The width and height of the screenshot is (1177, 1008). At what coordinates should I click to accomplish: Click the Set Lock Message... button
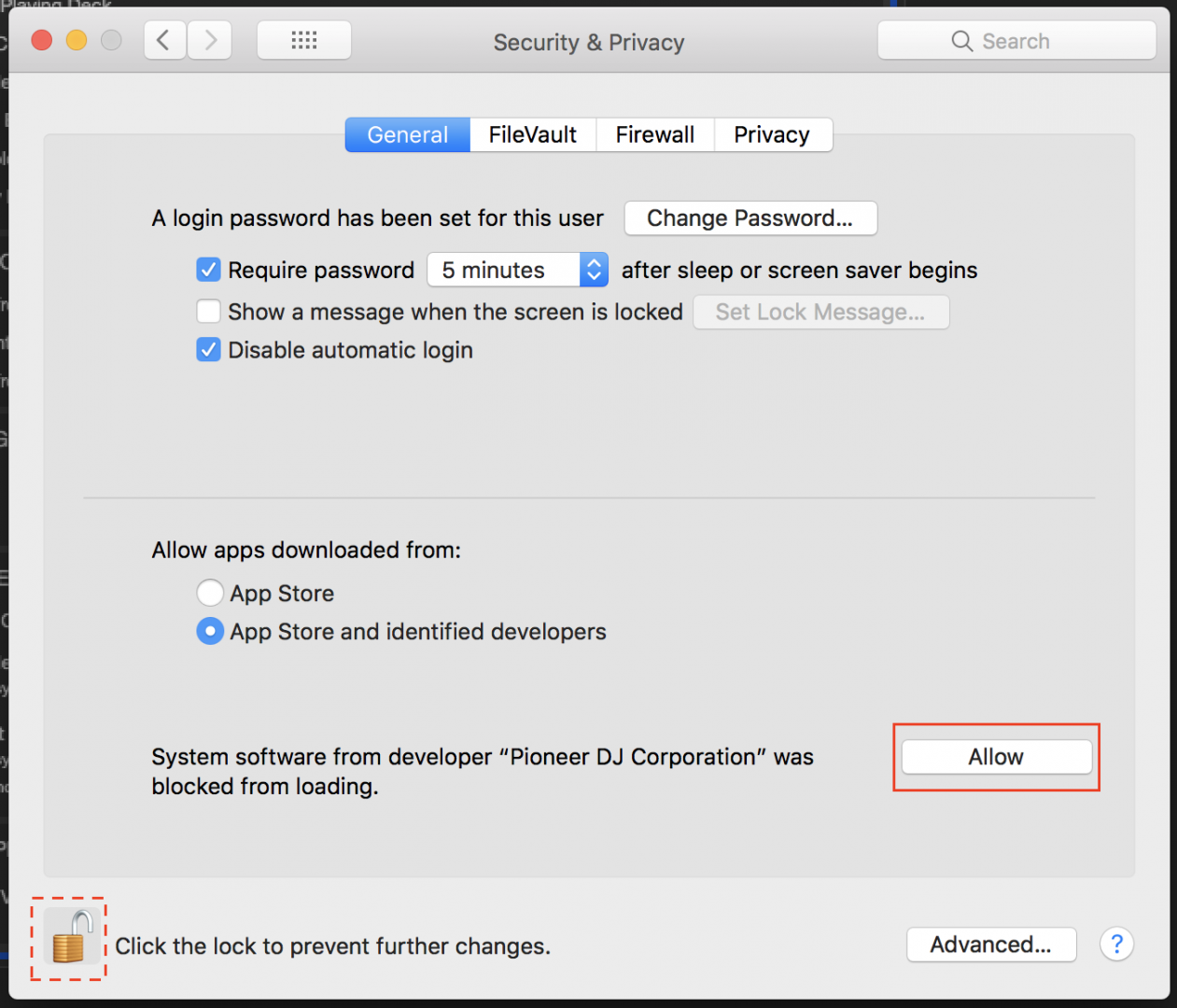821,312
